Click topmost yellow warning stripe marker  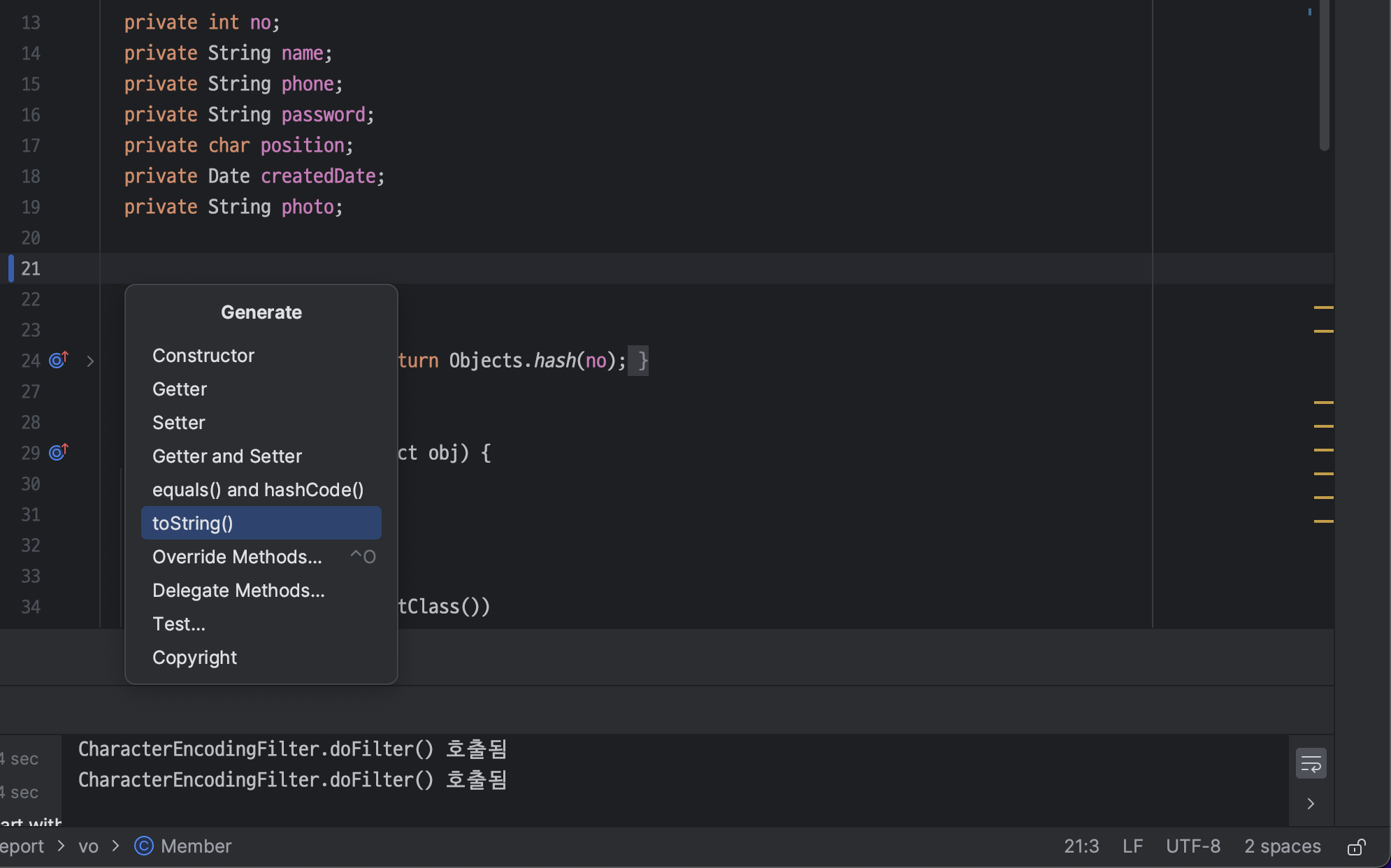(x=1323, y=308)
